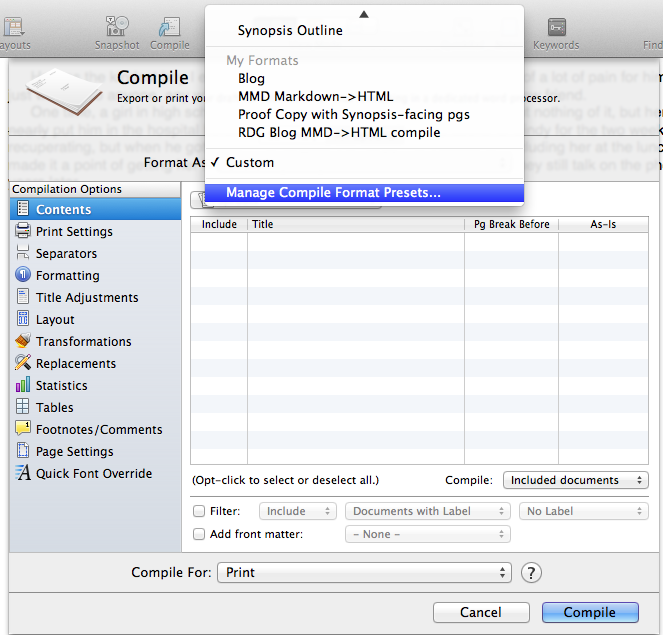Open Quick Font Override pane
This screenshot has width=663, height=635.
(x=96, y=473)
